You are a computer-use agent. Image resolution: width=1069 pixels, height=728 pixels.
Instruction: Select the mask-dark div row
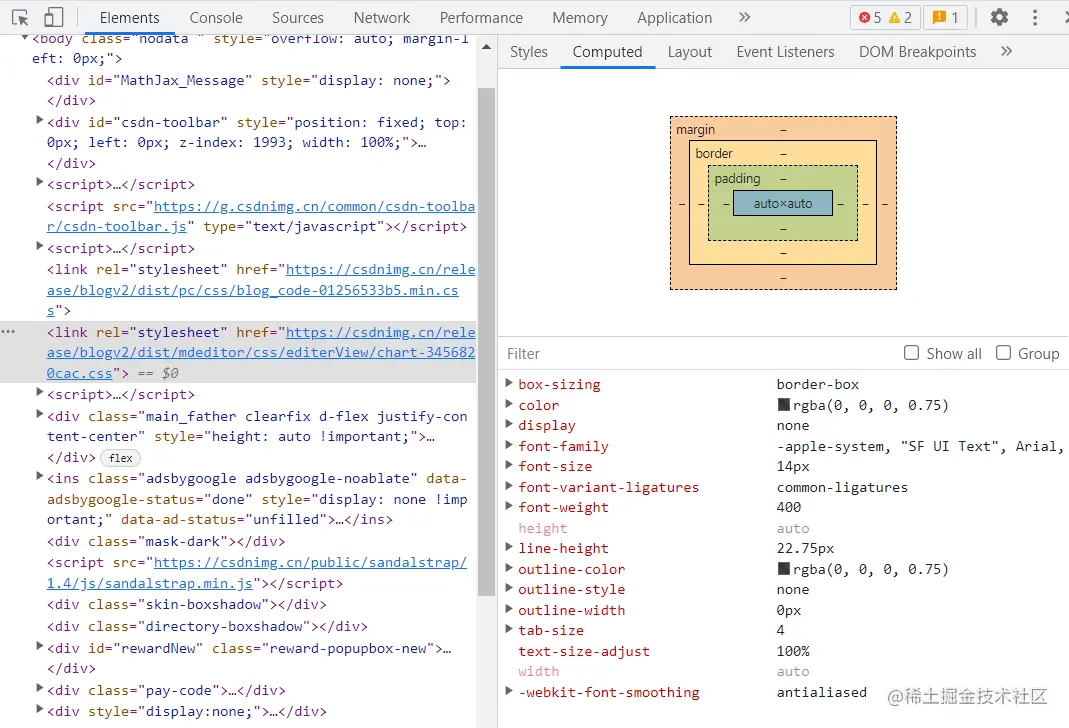tap(166, 541)
